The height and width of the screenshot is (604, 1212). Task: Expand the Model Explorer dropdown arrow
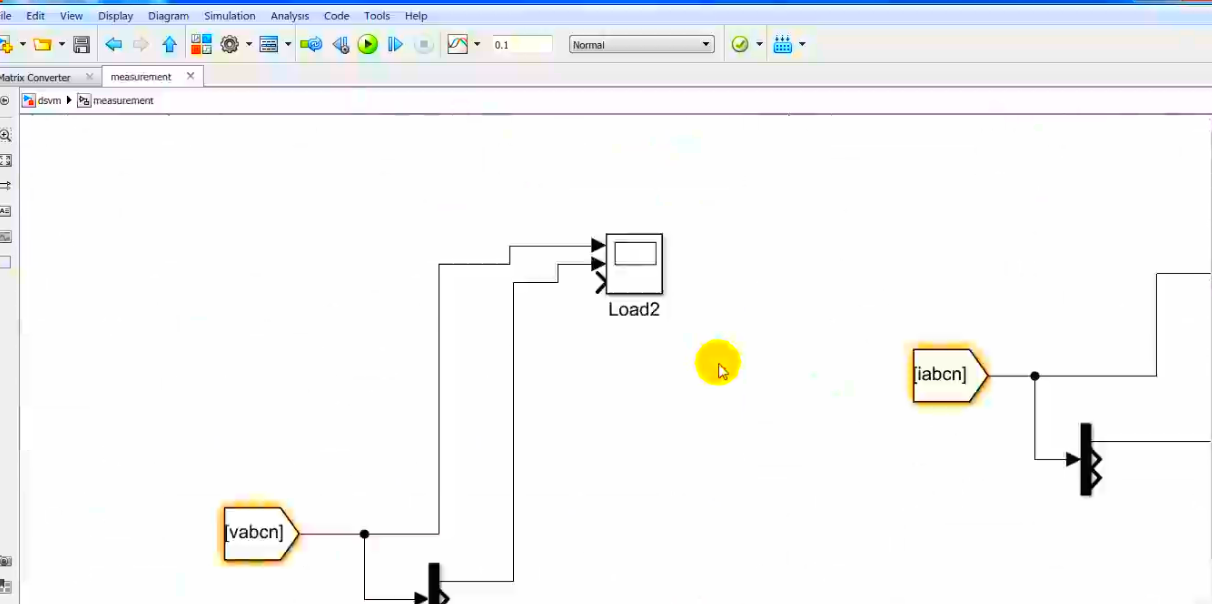point(288,45)
